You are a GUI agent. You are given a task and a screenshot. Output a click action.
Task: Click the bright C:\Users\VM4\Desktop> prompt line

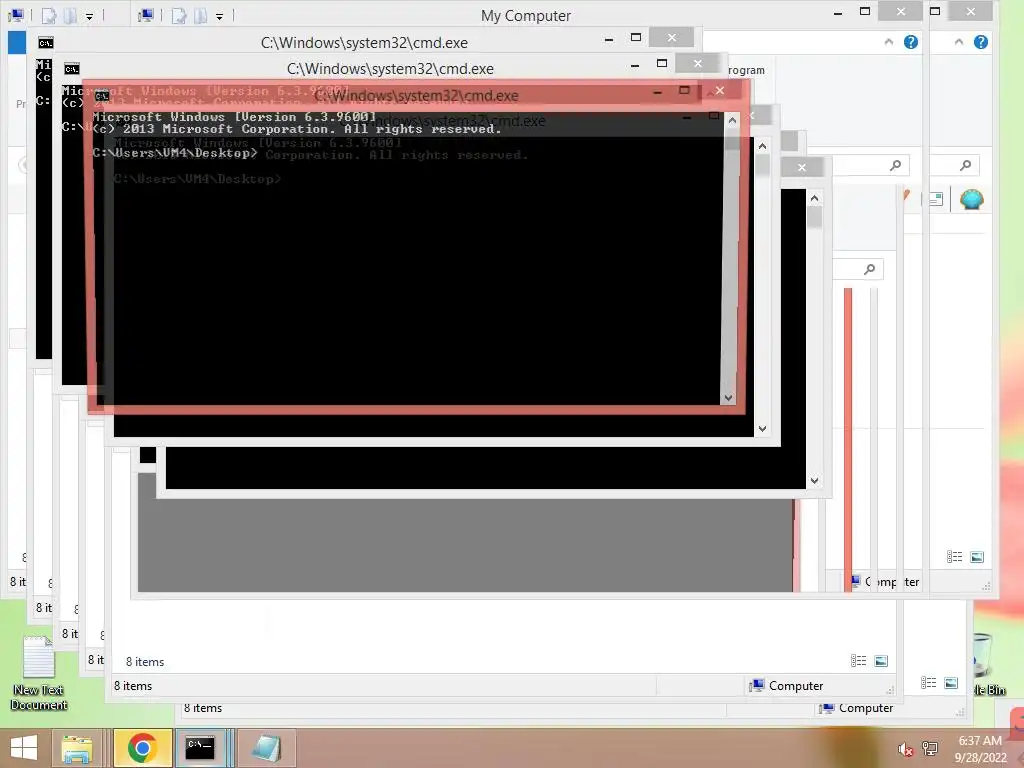175,153
